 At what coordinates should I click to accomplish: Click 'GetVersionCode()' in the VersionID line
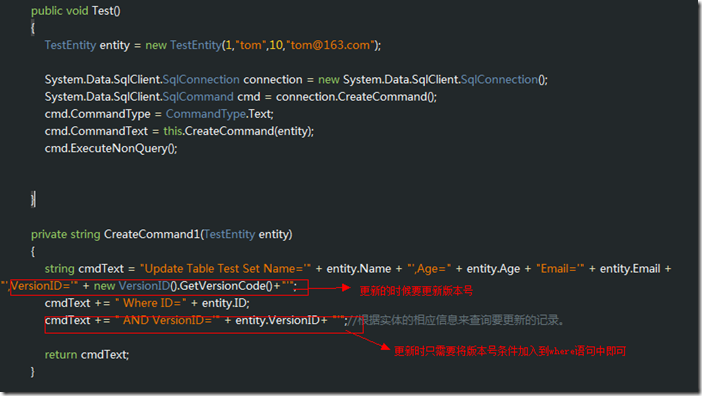pos(226,286)
